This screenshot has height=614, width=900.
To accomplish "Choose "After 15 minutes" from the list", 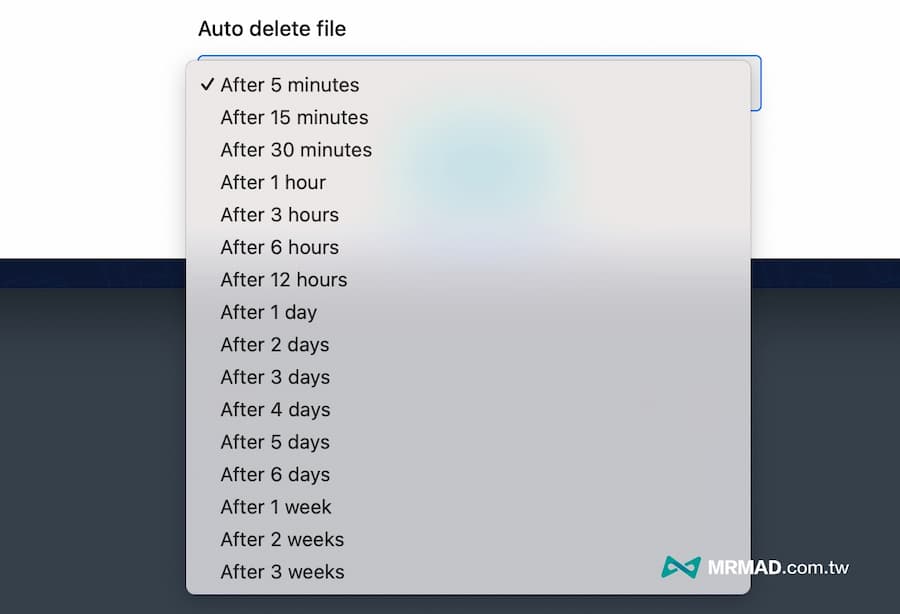I will pyautogui.click(x=294, y=118).
